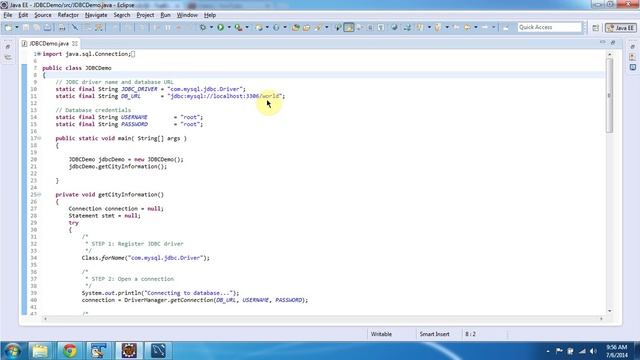
Task: Collapse the getCityInformation method fold marker
Action: click(39, 195)
